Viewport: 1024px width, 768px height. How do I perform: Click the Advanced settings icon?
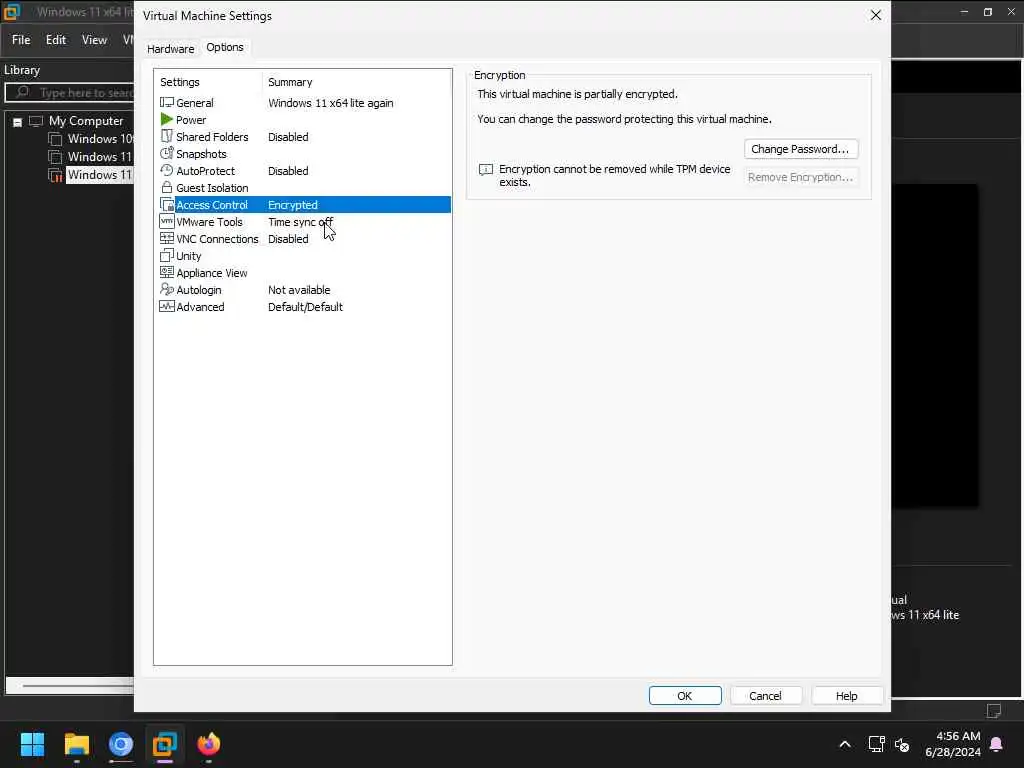(167, 306)
